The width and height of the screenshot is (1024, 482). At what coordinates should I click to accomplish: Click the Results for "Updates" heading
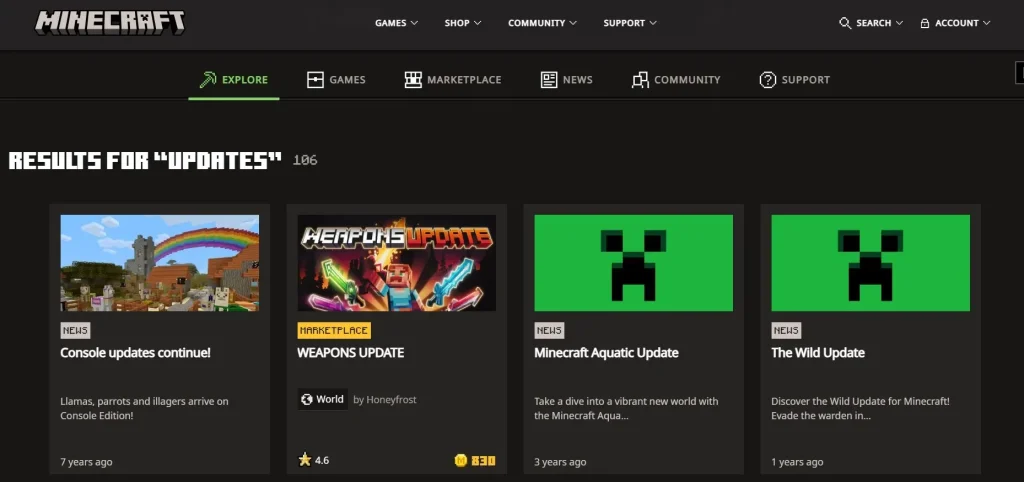(145, 161)
